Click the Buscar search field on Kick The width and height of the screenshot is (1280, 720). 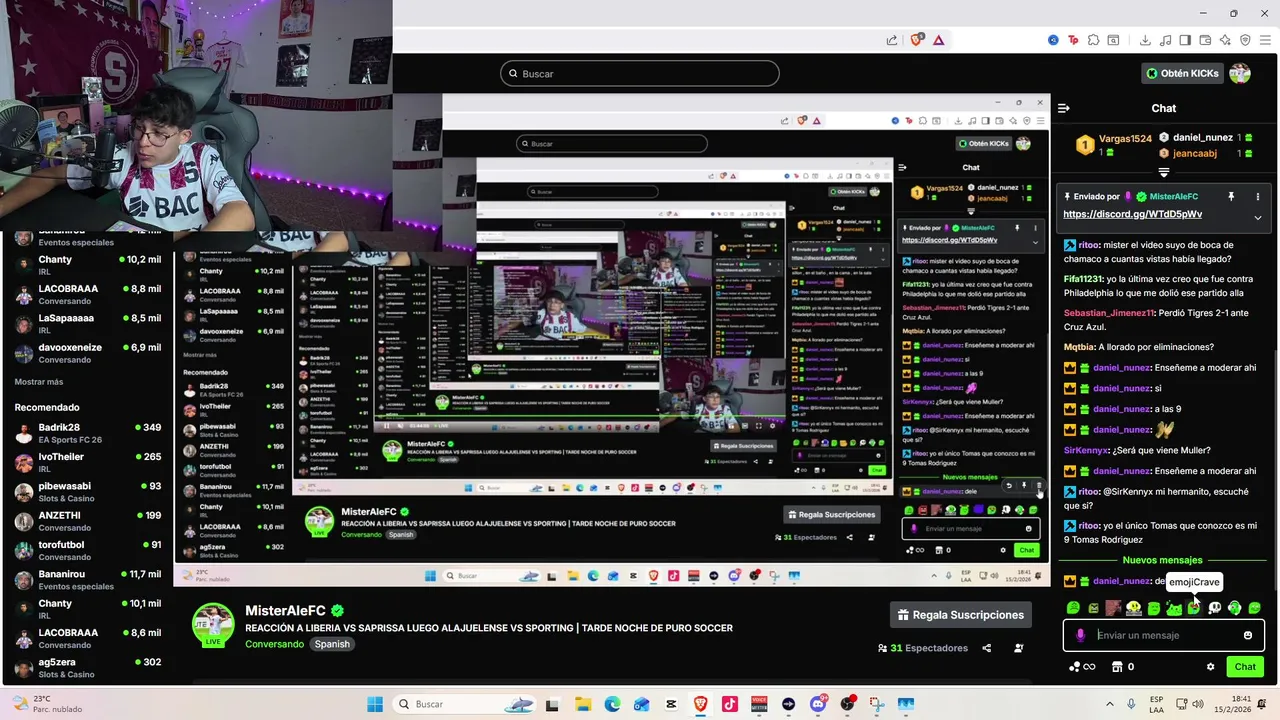pos(640,73)
